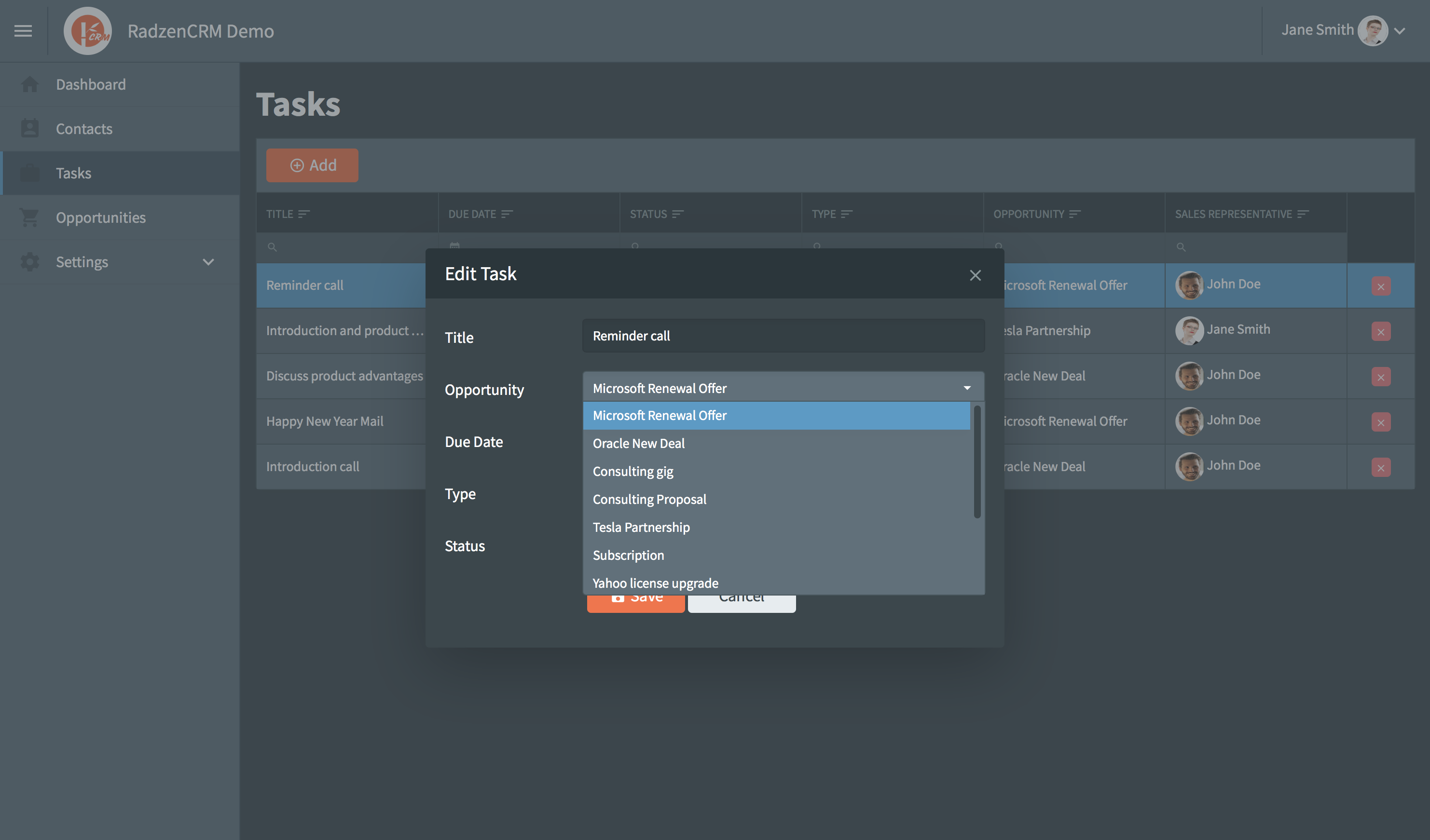Click the Title input field
Screen dimensions: 1430x840
(x=783, y=336)
